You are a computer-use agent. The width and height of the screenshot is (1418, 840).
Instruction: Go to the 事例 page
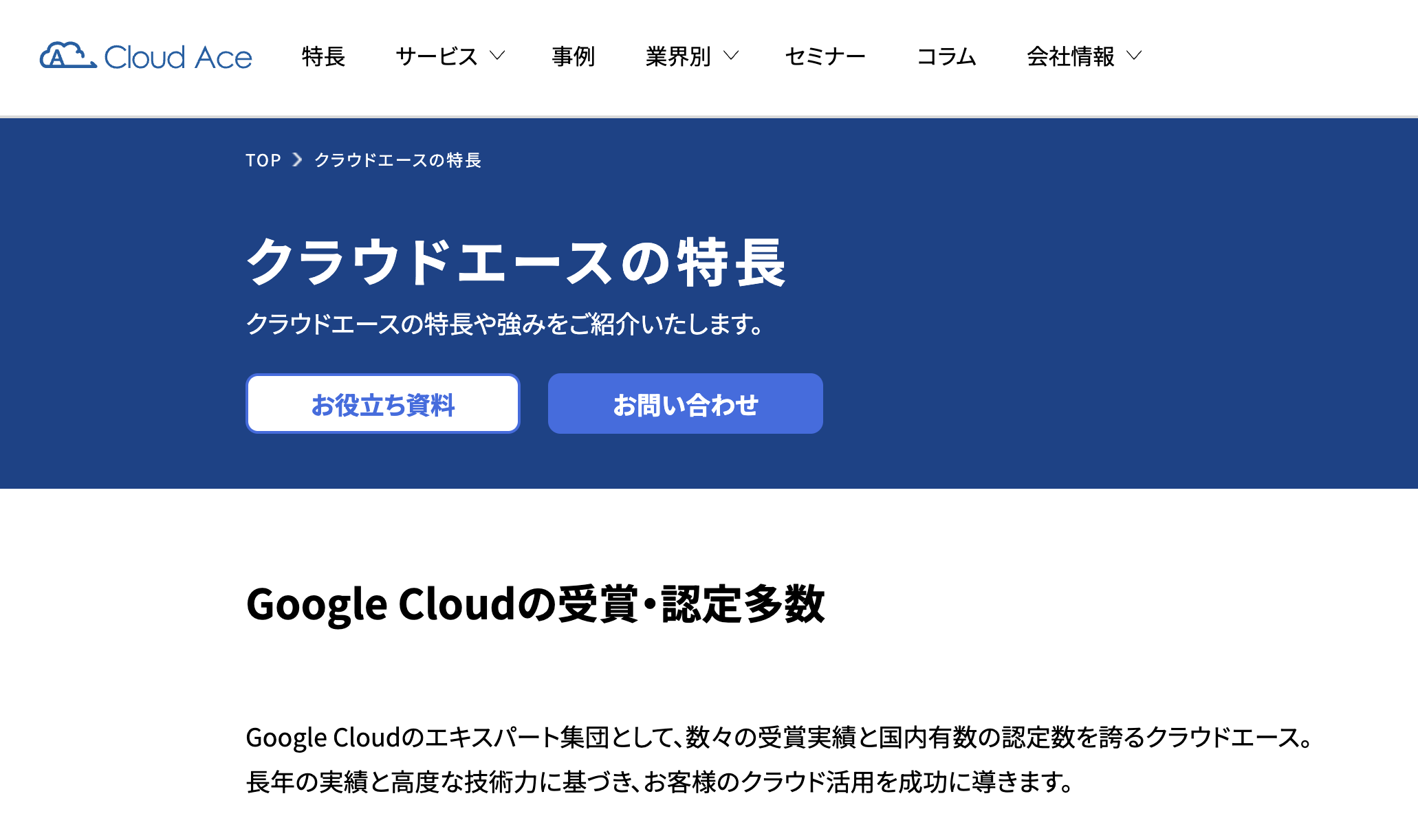click(x=574, y=56)
